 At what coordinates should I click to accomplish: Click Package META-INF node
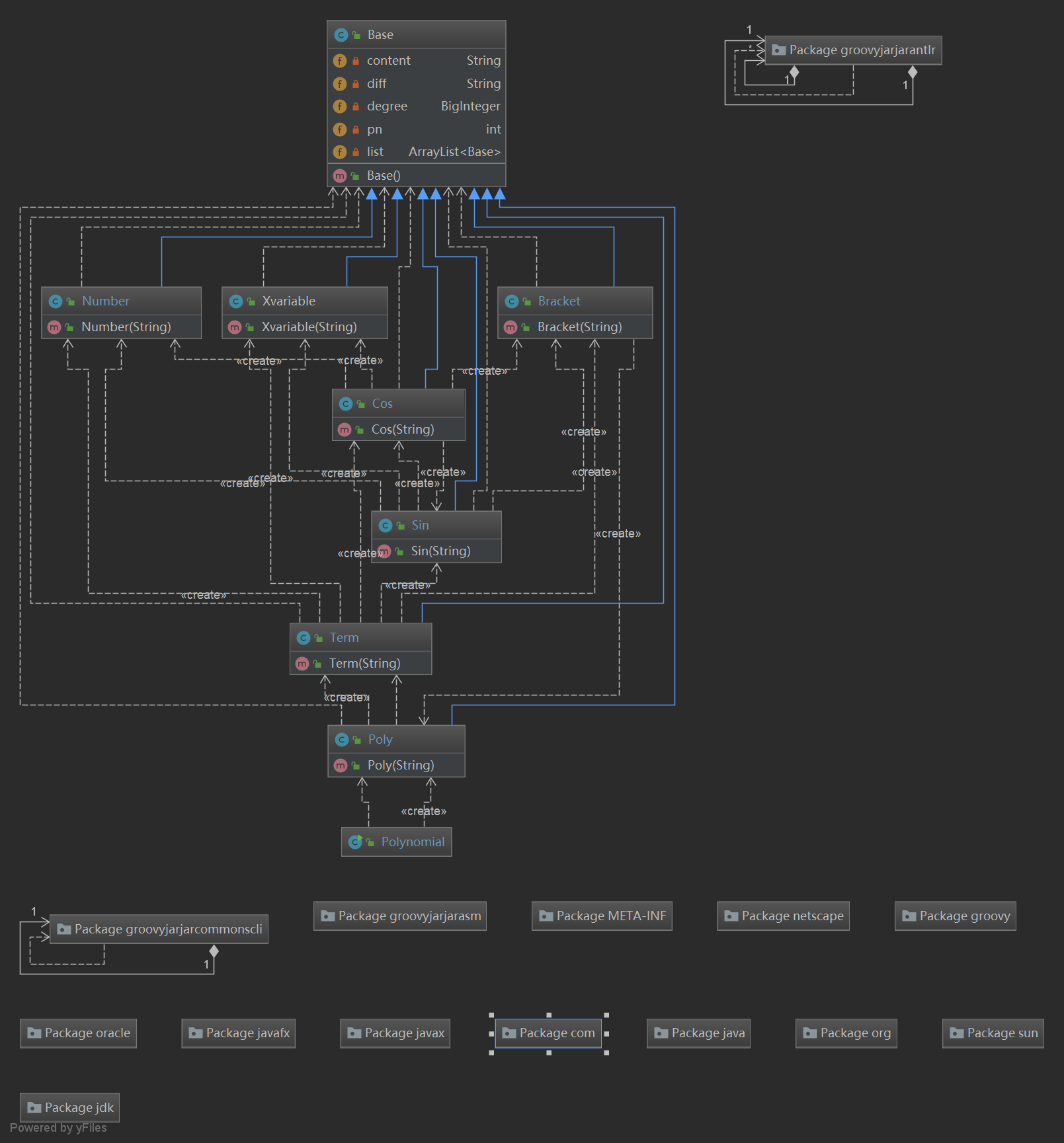[602, 916]
